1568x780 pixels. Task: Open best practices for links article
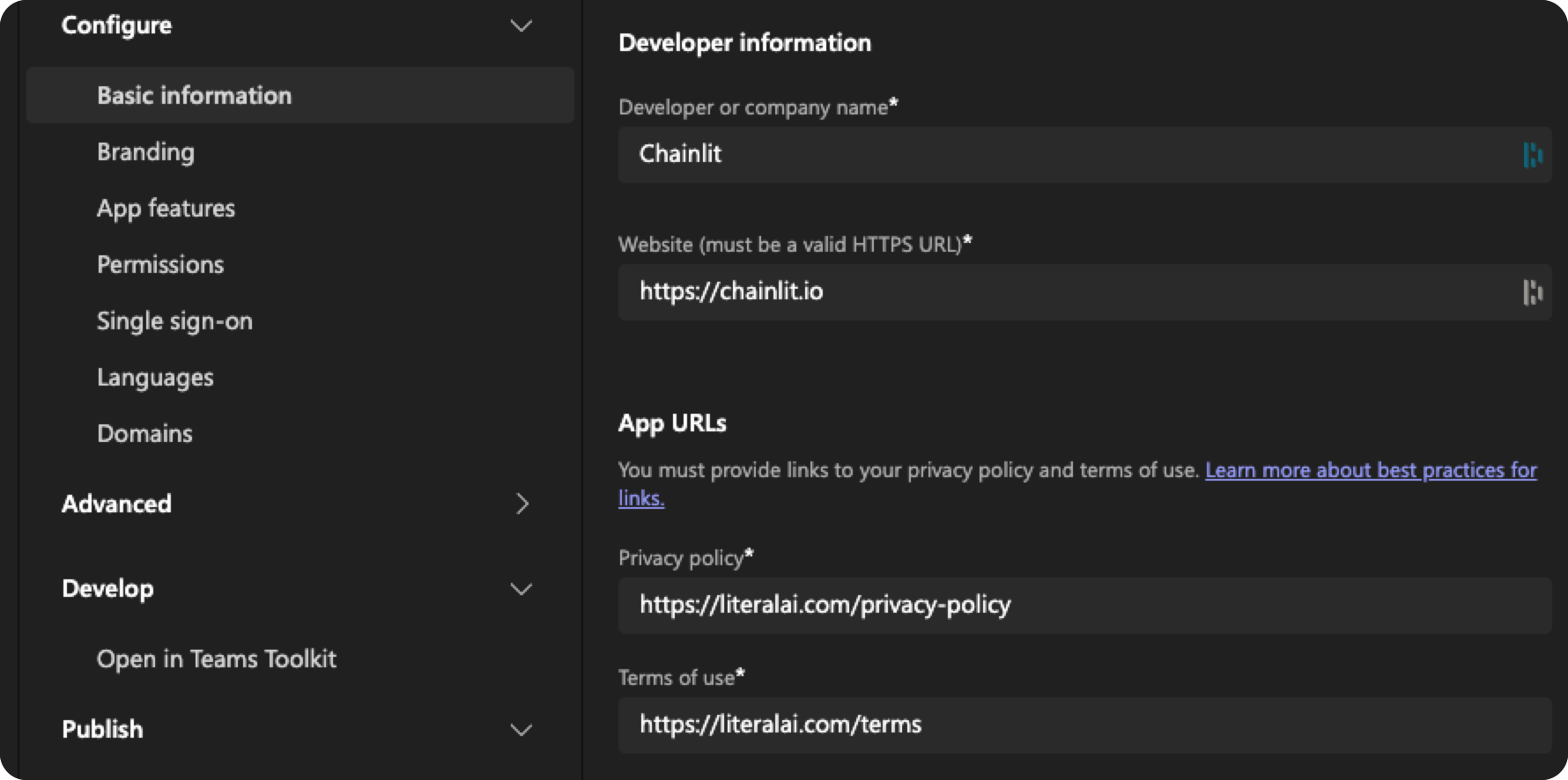pyautogui.click(x=1370, y=470)
